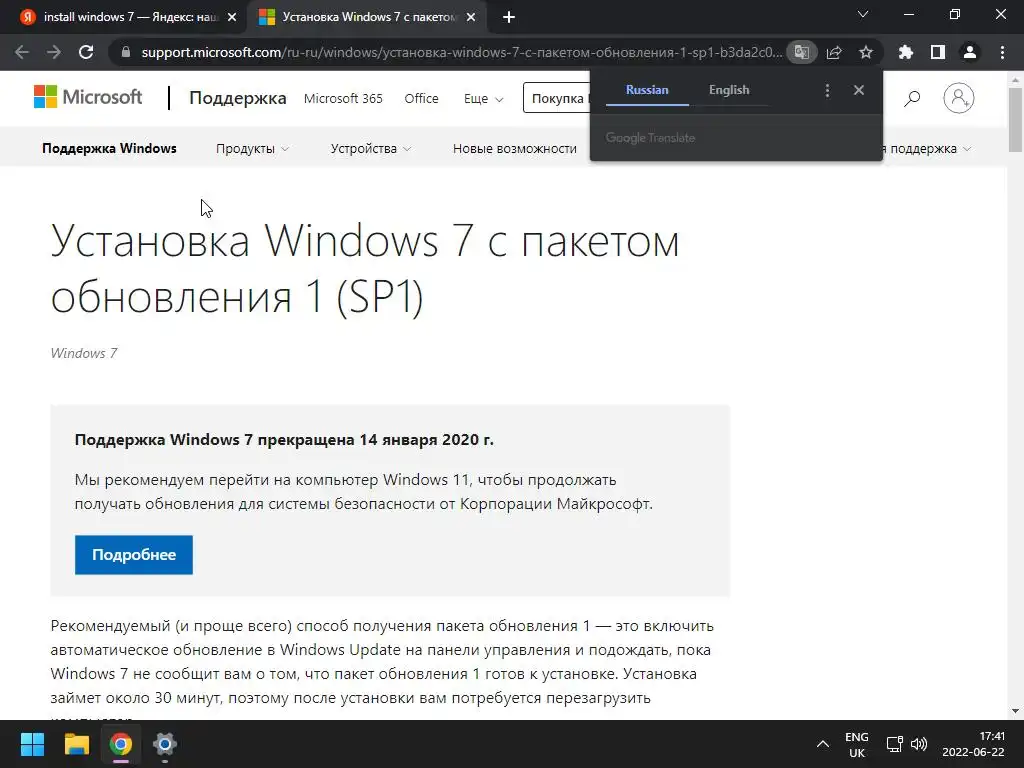Close the Windows 7 installation tab
1024x768 pixels.
point(471,18)
